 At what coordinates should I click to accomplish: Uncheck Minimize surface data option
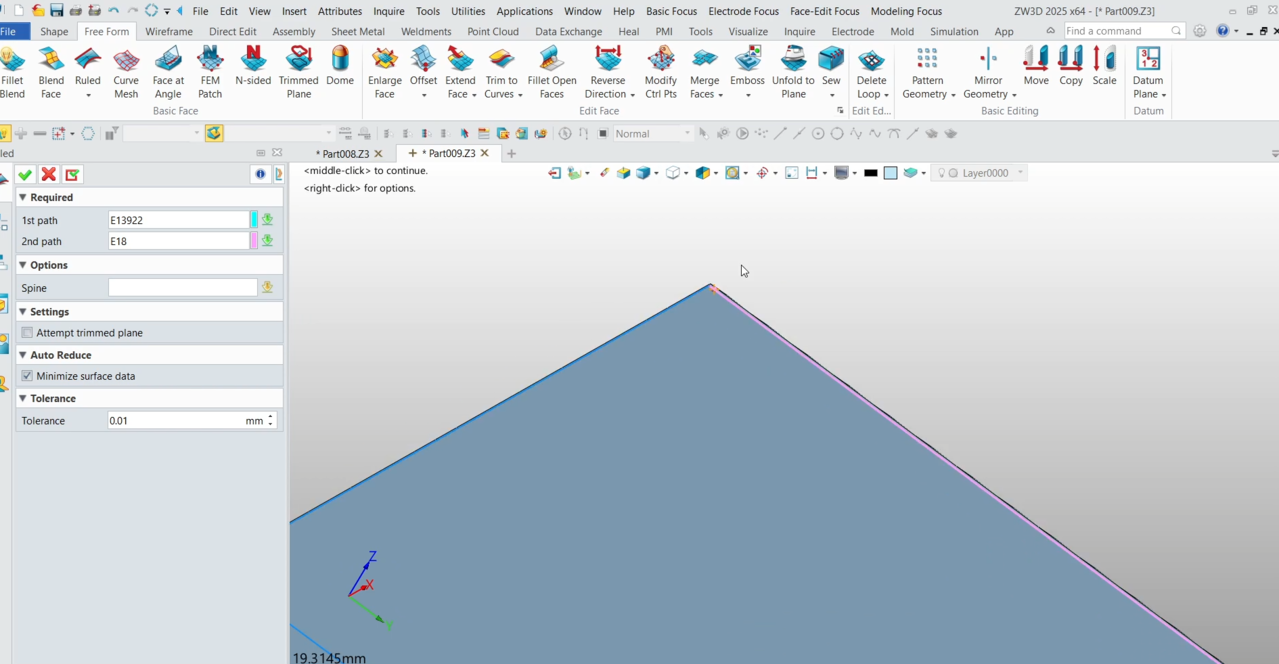pos(28,376)
